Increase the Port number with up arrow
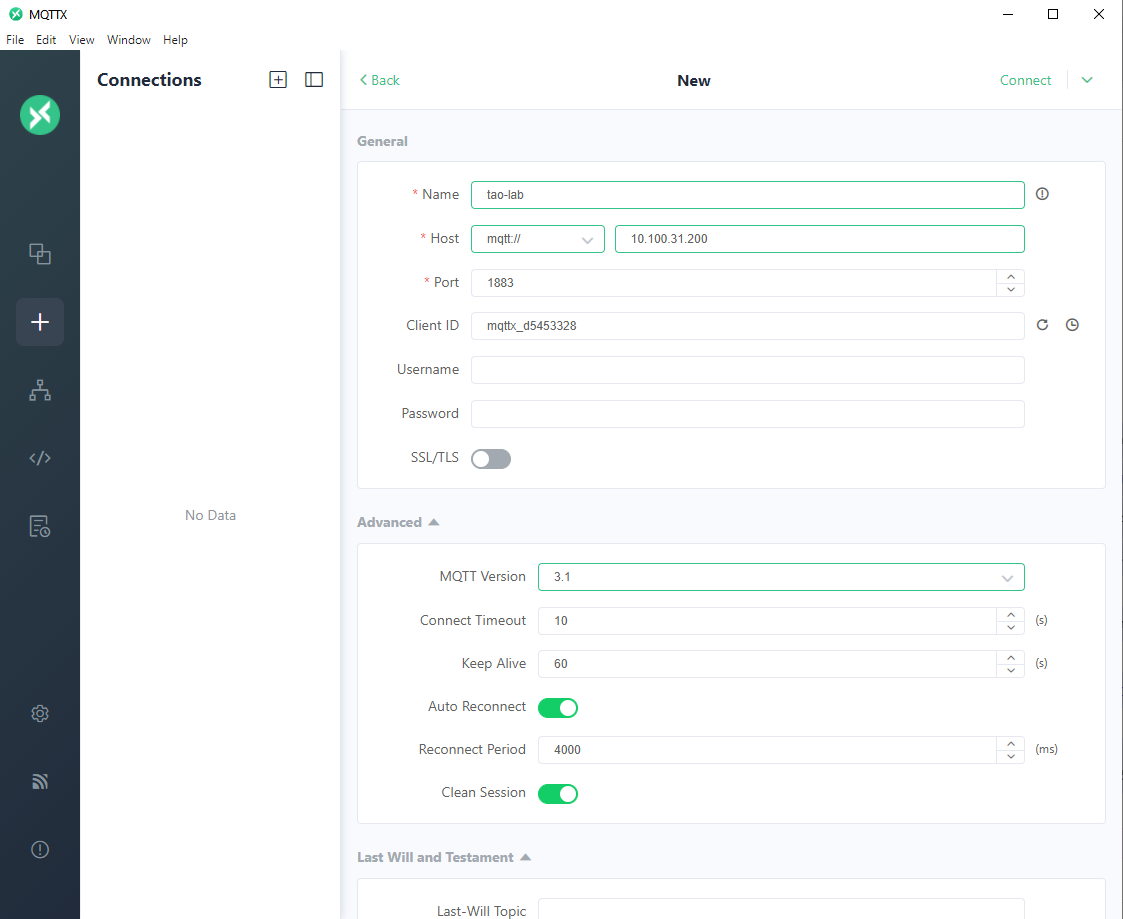1123x919 pixels. tap(1011, 276)
